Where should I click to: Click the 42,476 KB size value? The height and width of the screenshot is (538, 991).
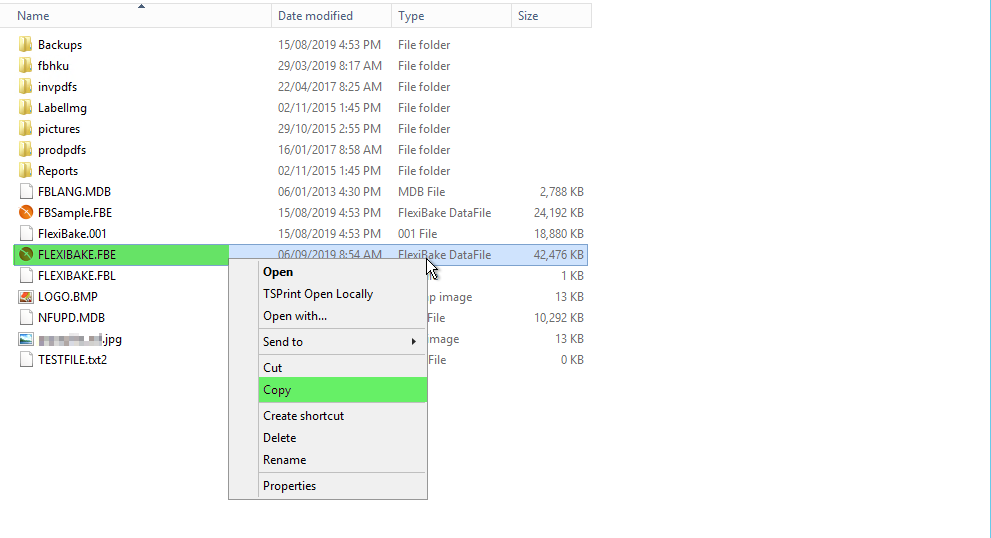(x=559, y=254)
